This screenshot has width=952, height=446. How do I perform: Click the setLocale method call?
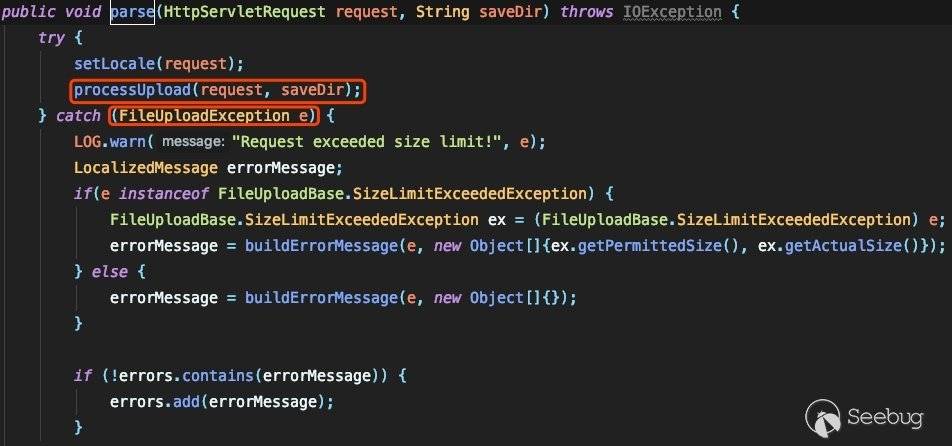(159, 64)
